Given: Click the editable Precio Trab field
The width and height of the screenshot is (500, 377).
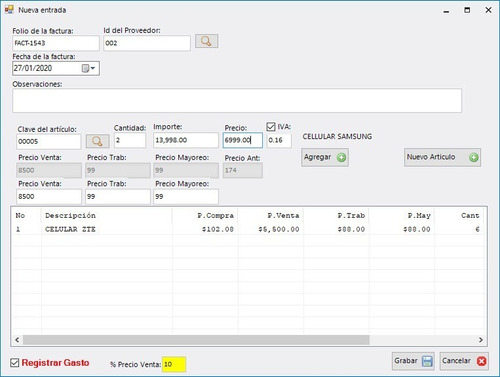Looking at the screenshot, I should point(118,197).
